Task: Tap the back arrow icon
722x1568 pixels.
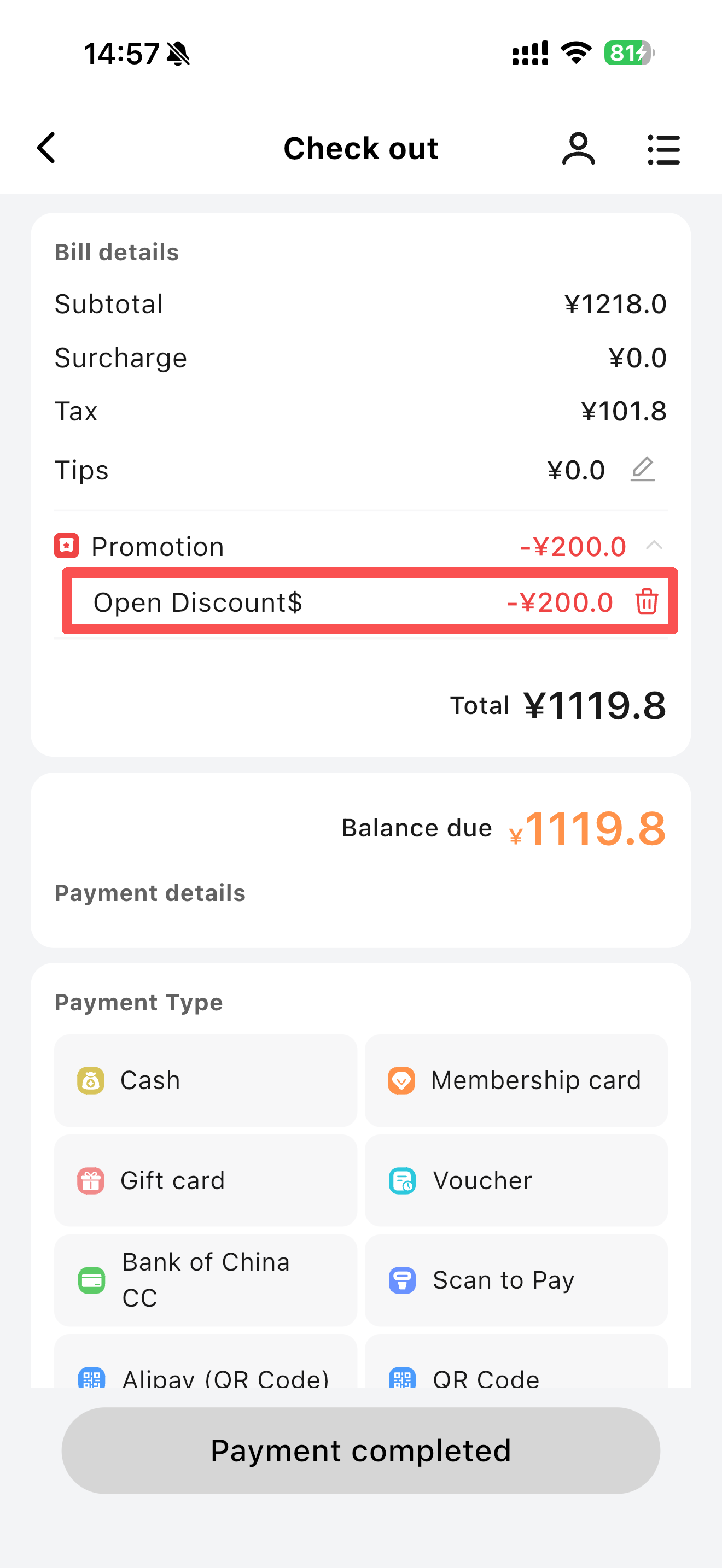Action: tap(46, 148)
